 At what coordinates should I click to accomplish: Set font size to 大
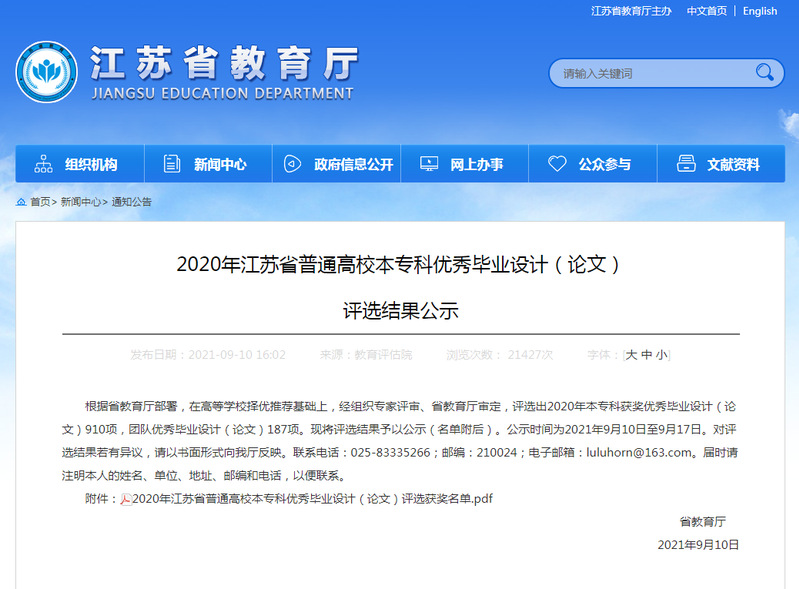tap(631, 355)
